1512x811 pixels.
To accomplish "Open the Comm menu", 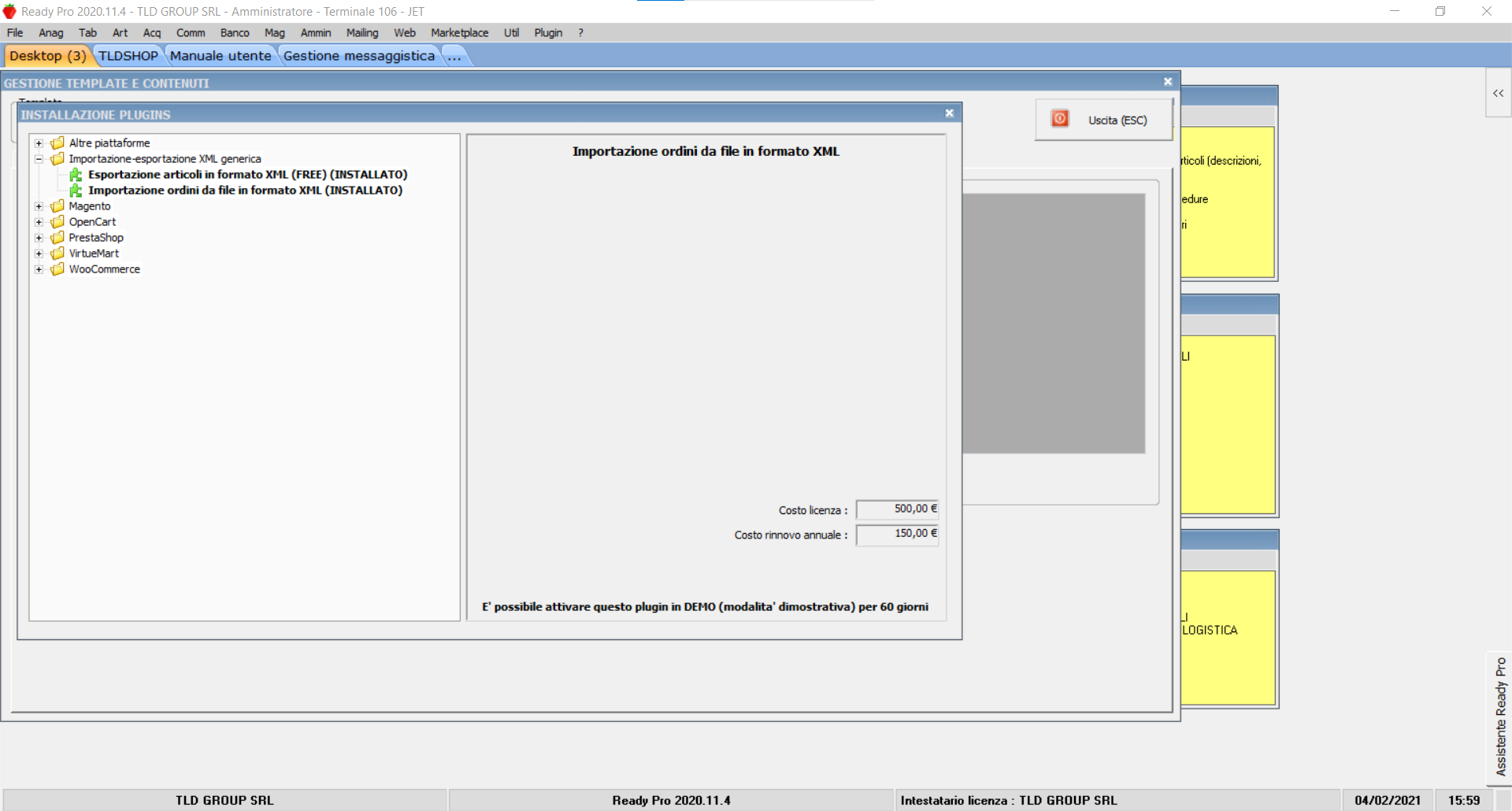I will [191, 33].
